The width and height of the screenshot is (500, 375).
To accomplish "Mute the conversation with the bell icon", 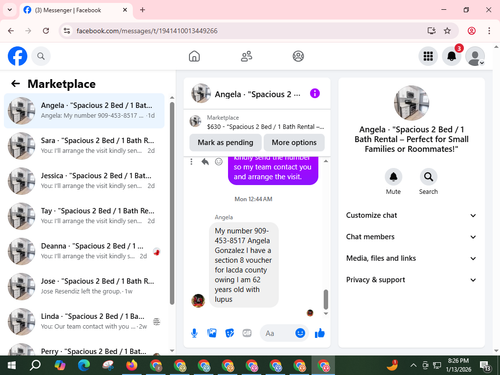I will (393, 177).
